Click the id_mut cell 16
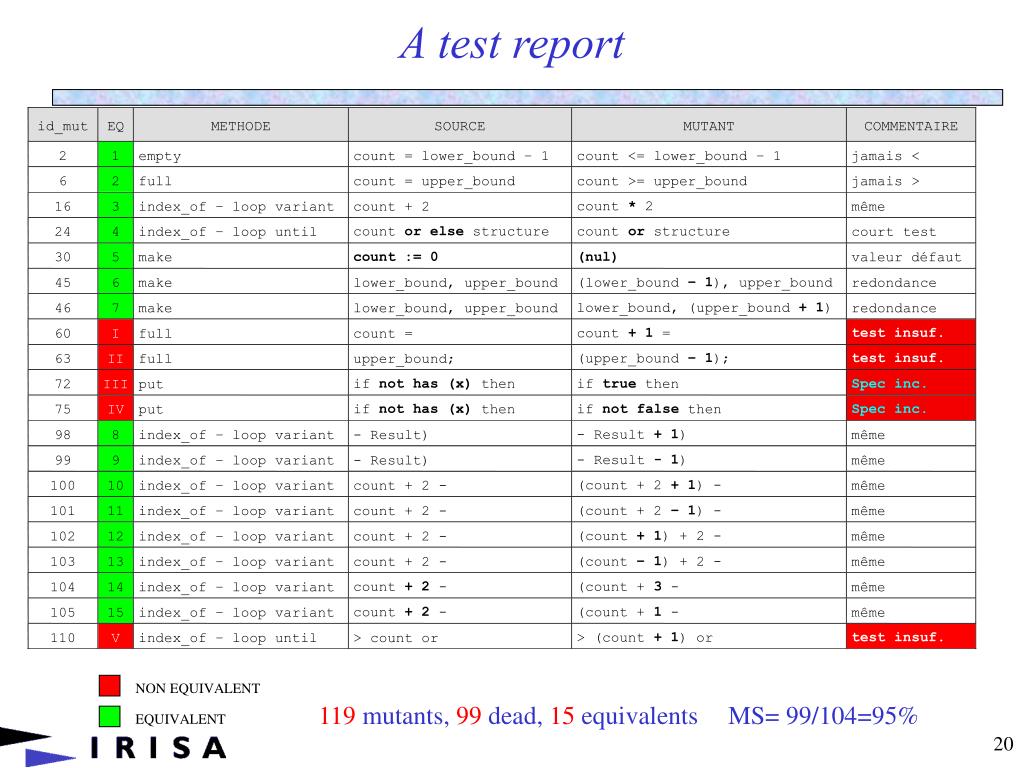1024x768 pixels. tap(63, 206)
